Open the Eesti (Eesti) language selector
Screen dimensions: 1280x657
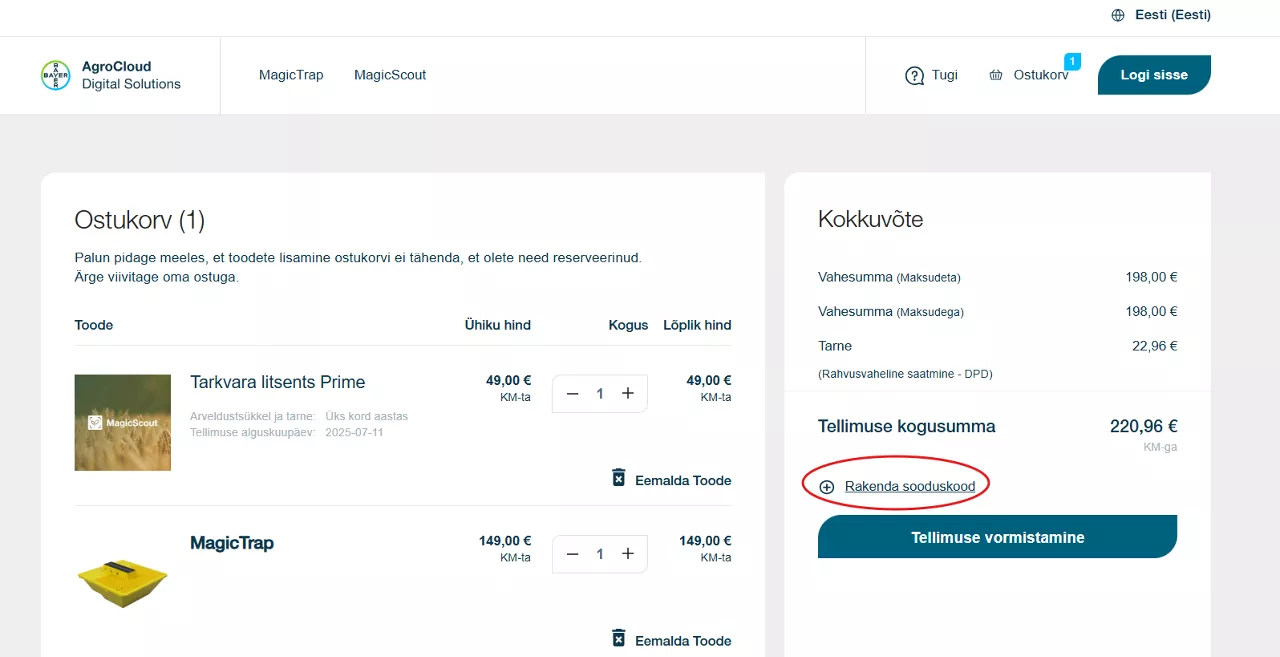1173,15
